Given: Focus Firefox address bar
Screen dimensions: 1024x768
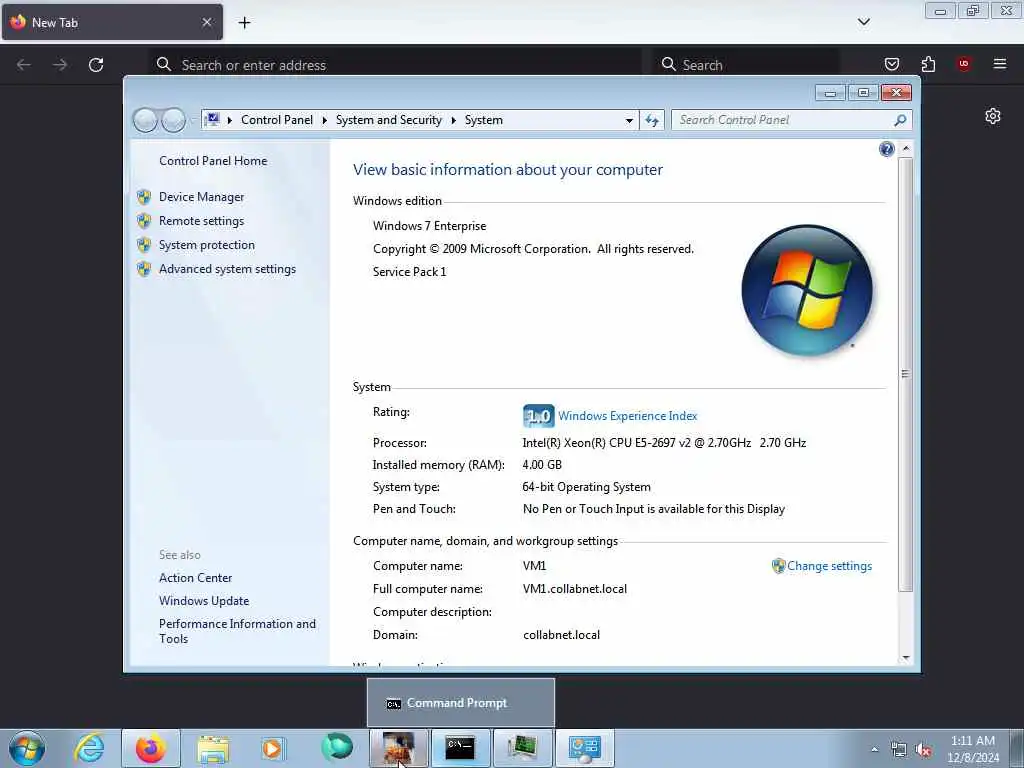Looking at the screenshot, I should click(395, 65).
